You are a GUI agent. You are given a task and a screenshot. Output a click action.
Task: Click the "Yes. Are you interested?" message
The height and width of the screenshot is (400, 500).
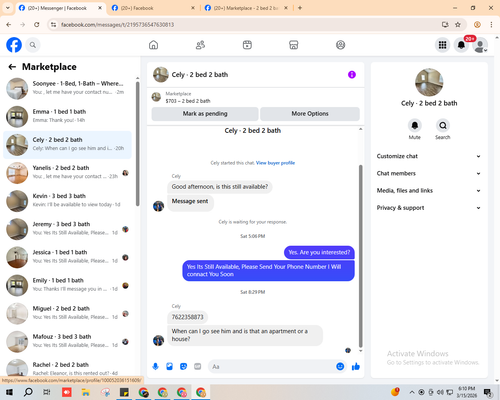319,252
